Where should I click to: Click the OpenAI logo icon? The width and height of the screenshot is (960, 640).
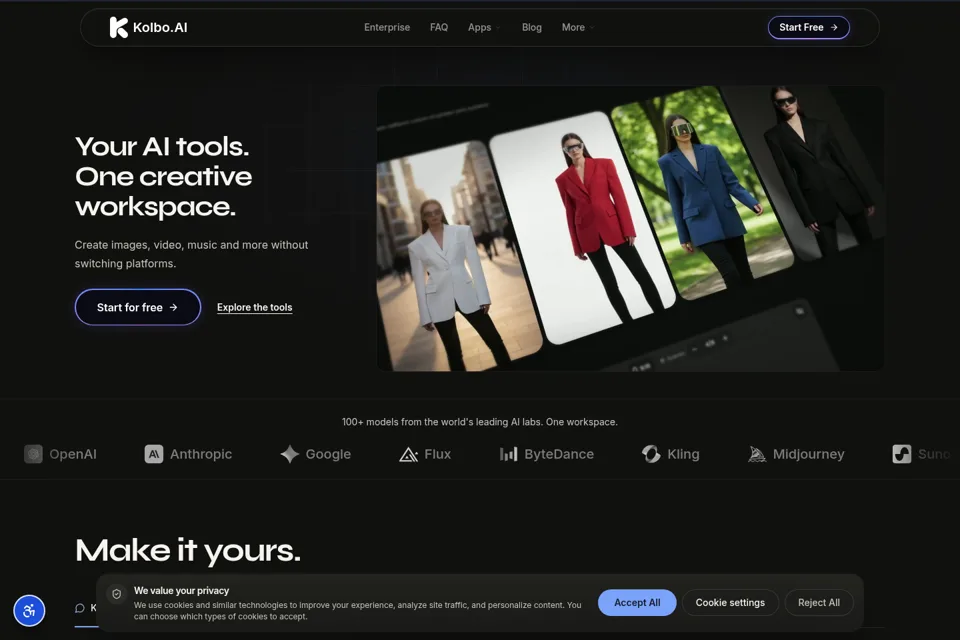click(x=33, y=454)
